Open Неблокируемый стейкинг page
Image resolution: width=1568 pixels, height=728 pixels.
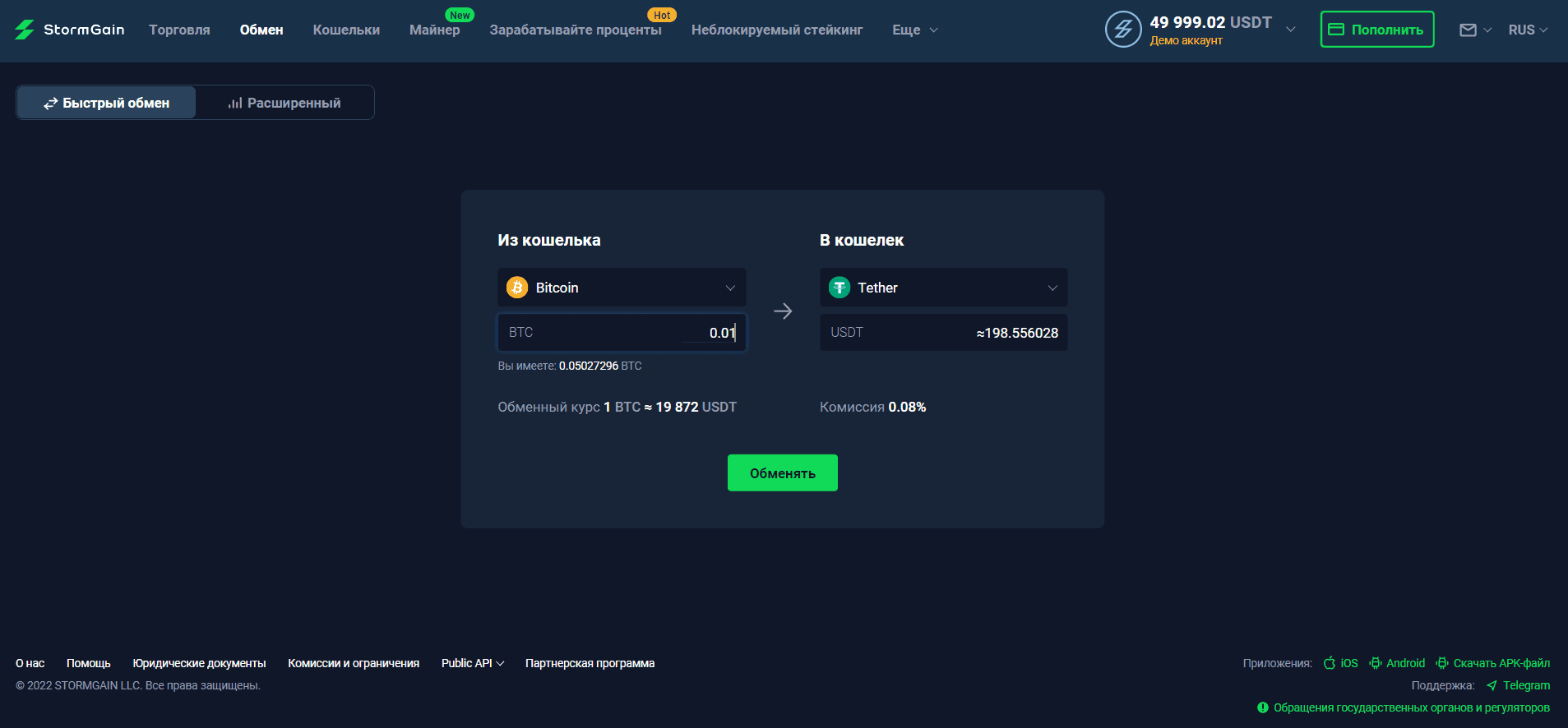click(x=777, y=30)
